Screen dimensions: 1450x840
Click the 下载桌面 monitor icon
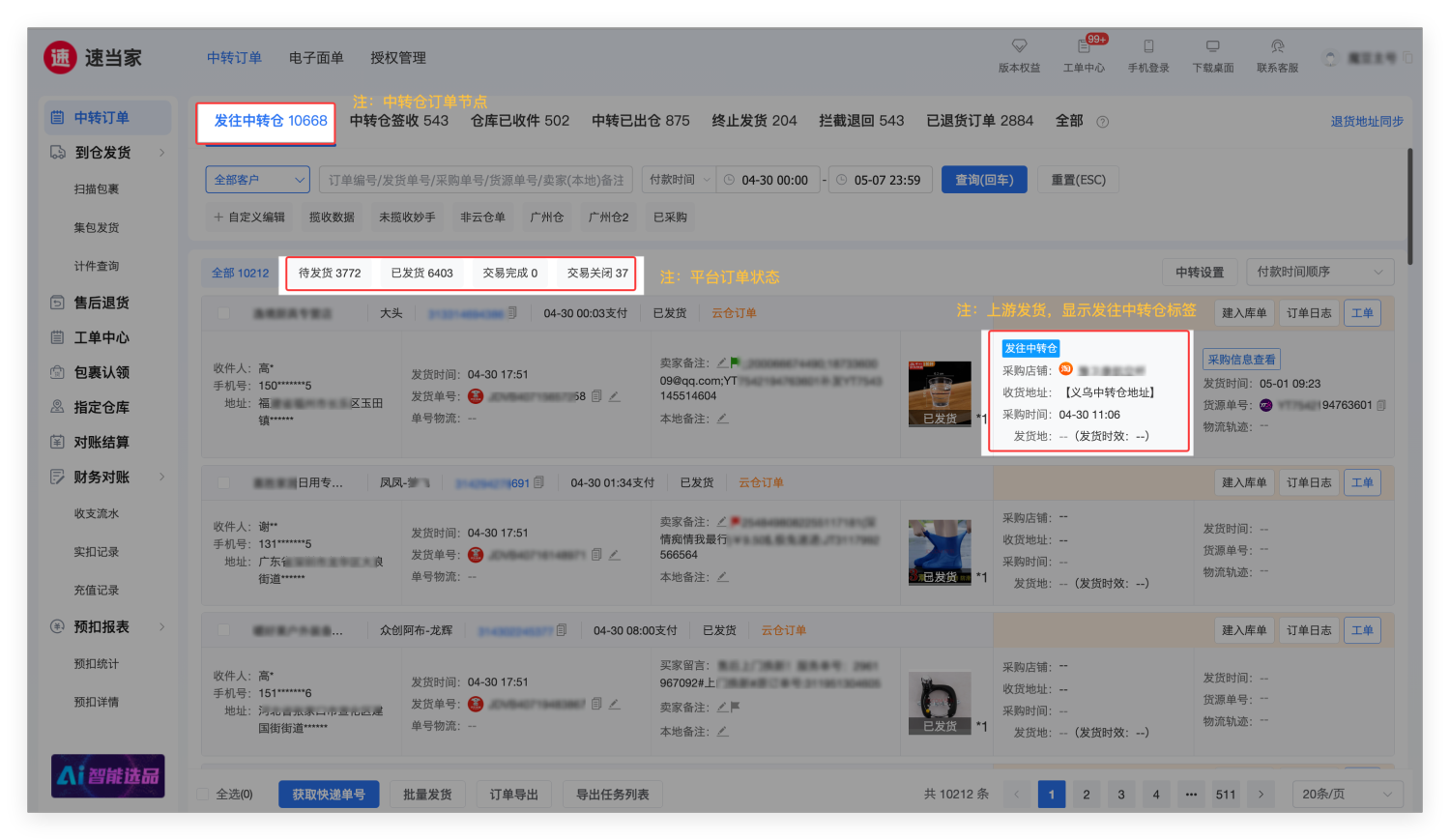point(1212,46)
